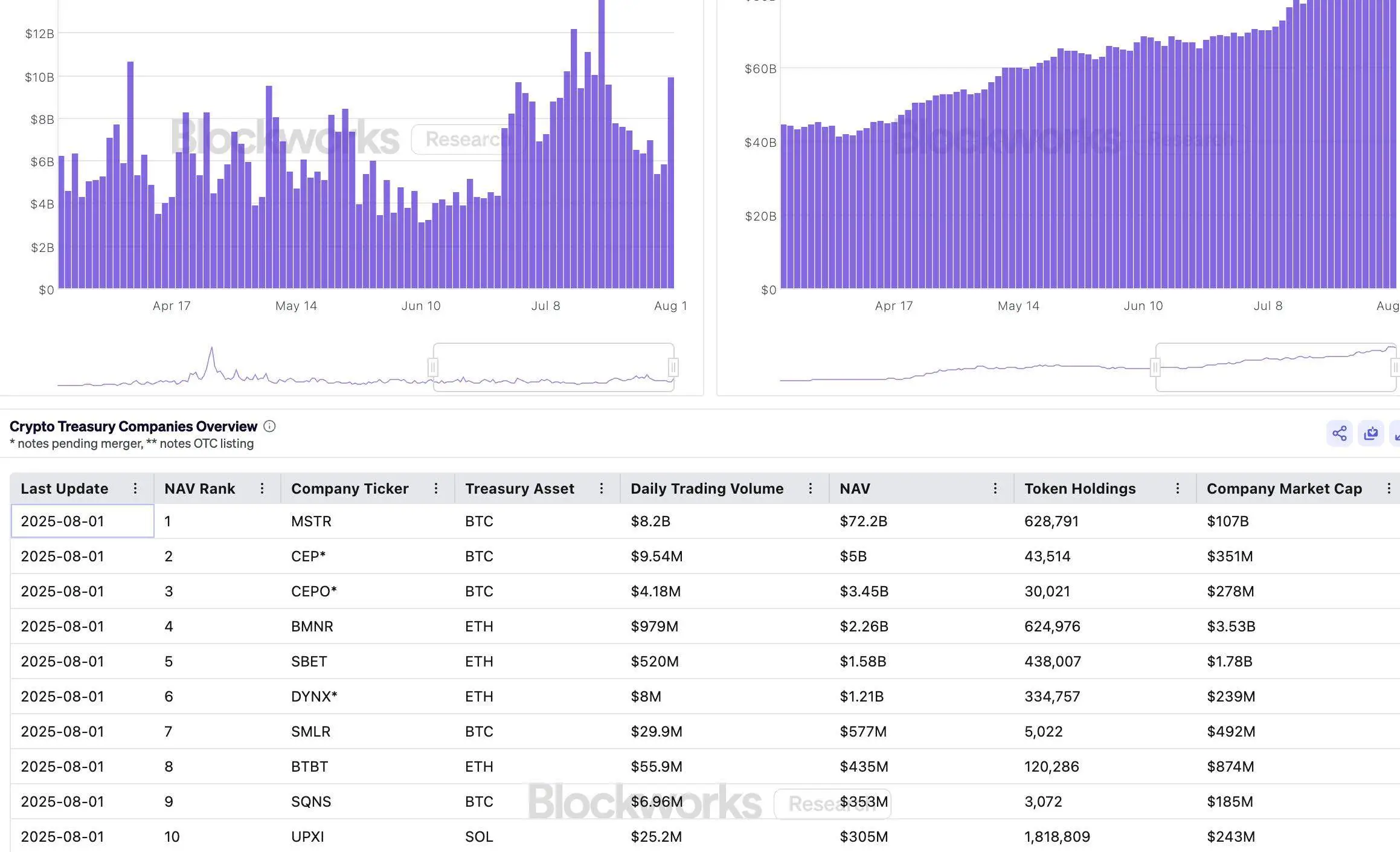The width and height of the screenshot is (1400, 852).
Task: Click the download data icon
Action: point(1370,433)
